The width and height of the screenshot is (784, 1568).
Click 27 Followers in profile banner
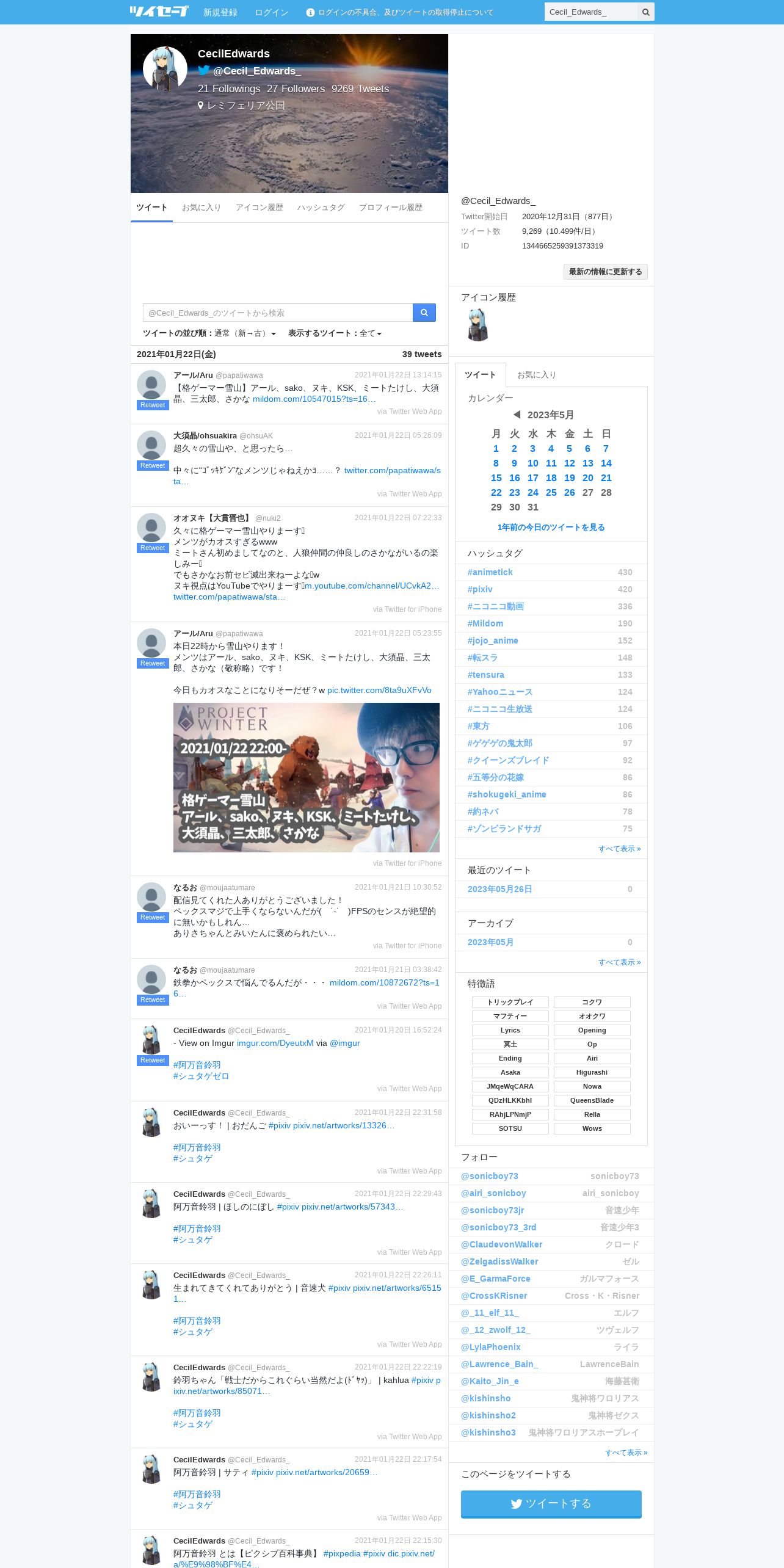pyautogui.click(x=296, y=89)
